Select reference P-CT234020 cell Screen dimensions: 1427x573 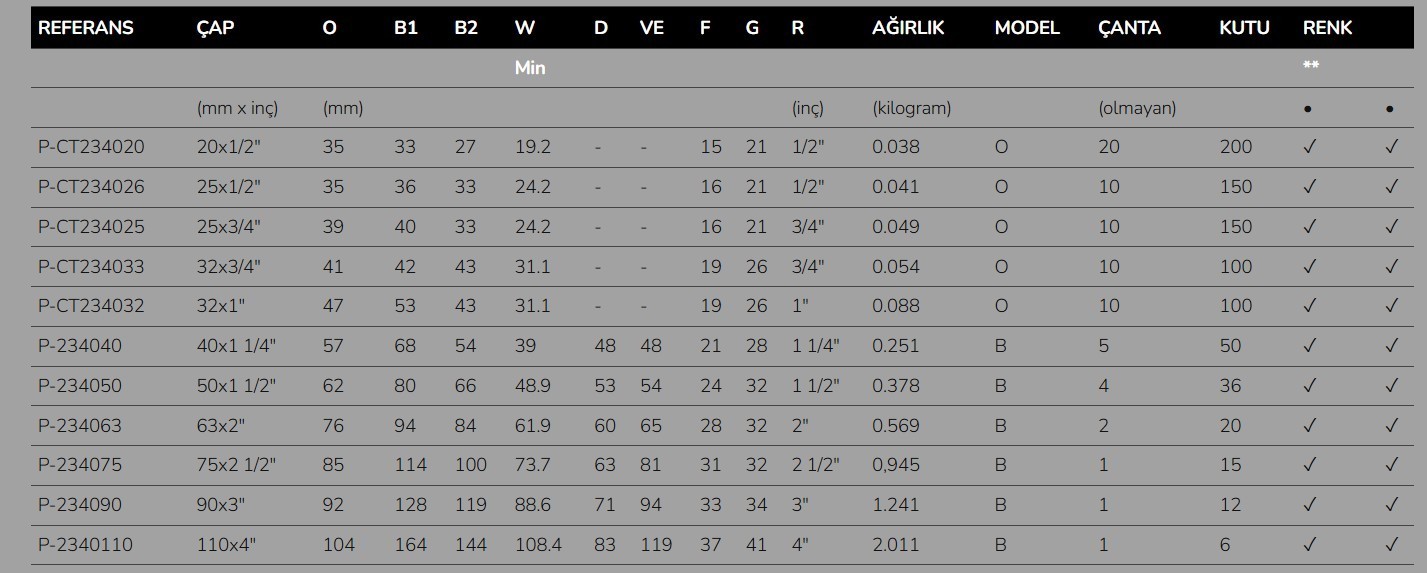pyautogui.click(x=91, y=147)
